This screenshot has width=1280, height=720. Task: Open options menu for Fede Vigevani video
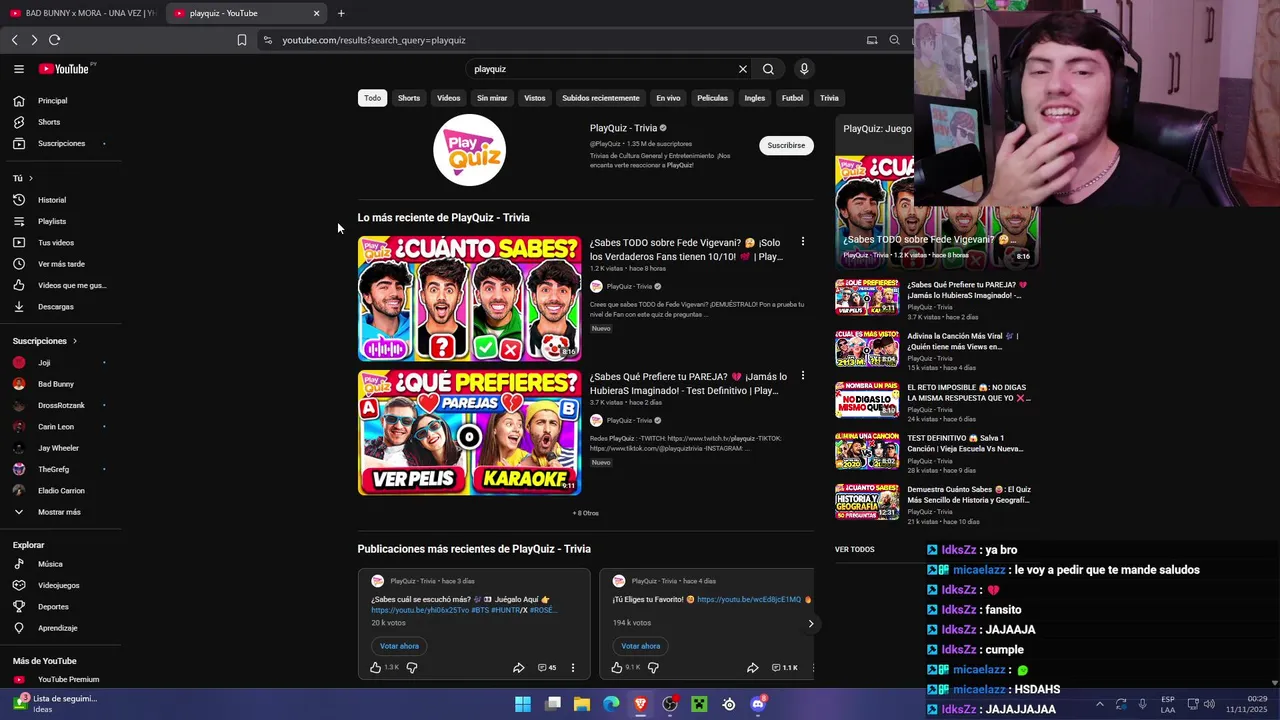point(802,242)
